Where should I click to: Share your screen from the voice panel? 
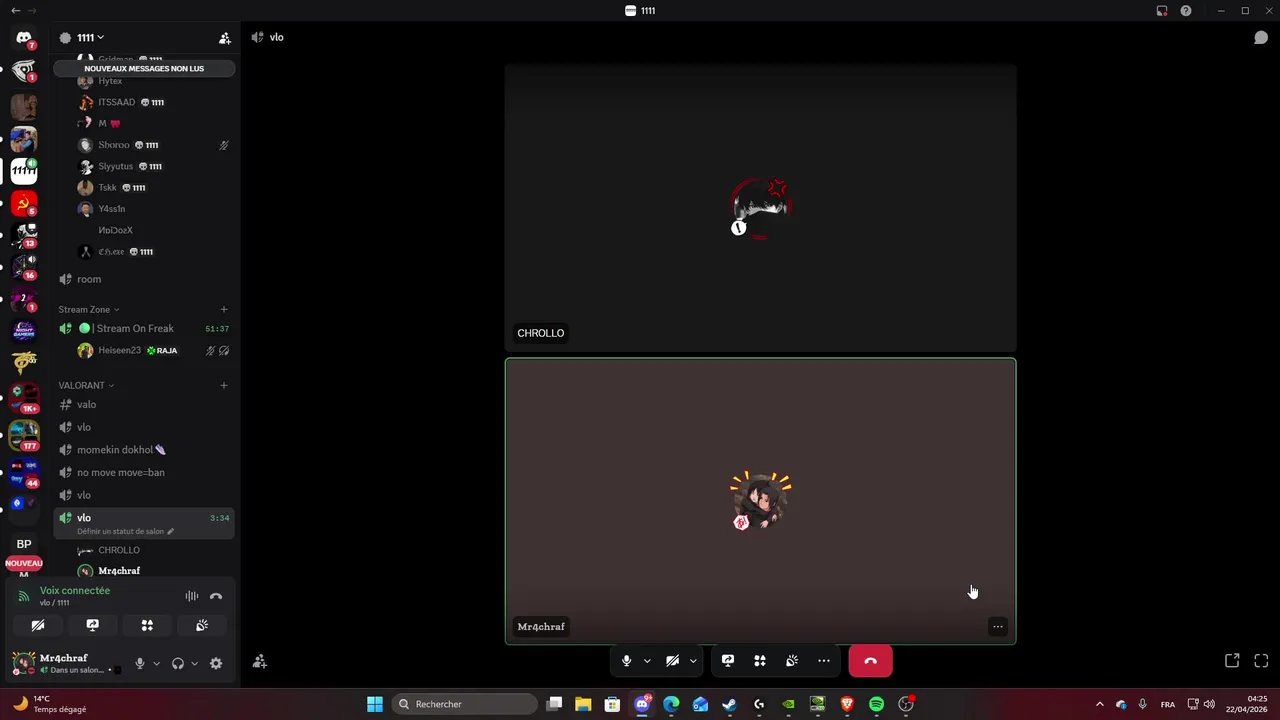click(x=93, y=625)
